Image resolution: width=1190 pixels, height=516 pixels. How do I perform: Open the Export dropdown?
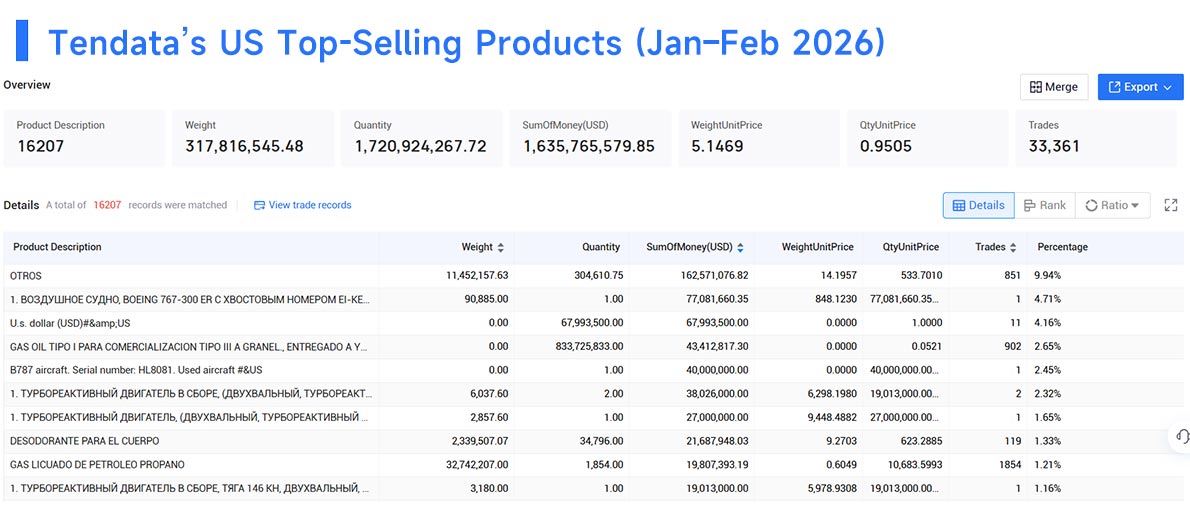[x=1140, y=87]
